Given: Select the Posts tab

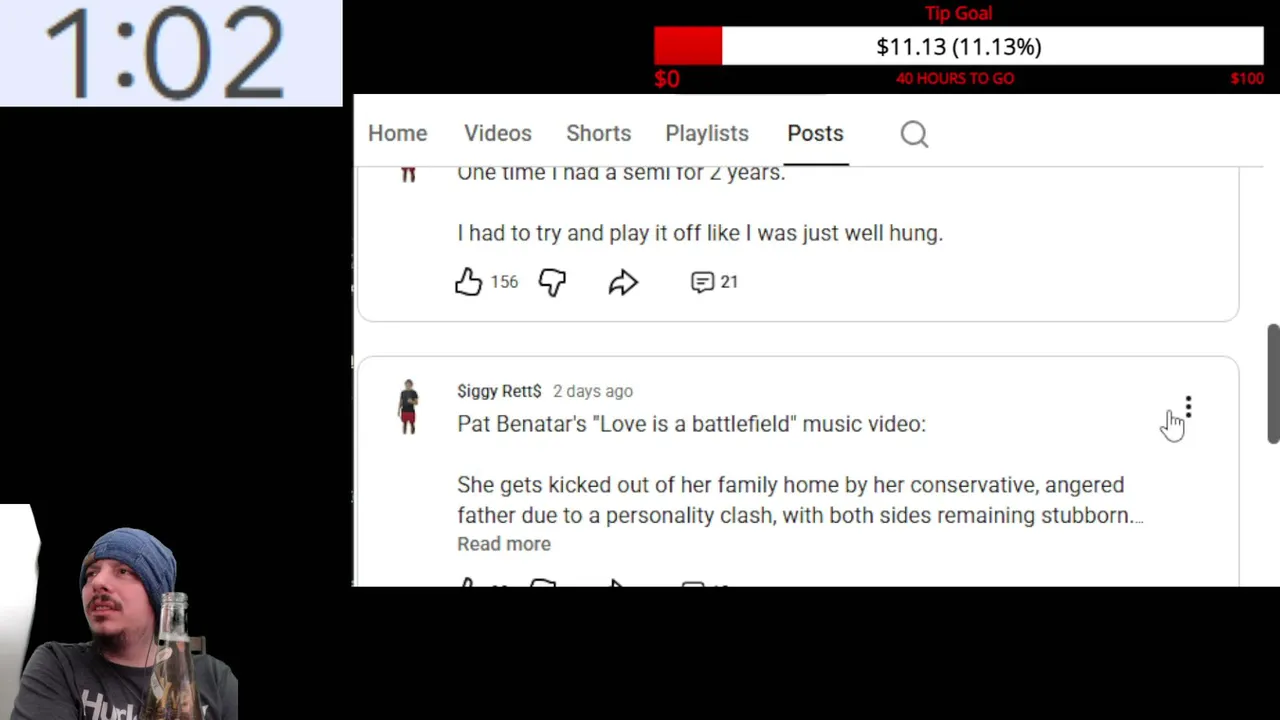Looking at the screenshot, I should click(x=815, y=133).
